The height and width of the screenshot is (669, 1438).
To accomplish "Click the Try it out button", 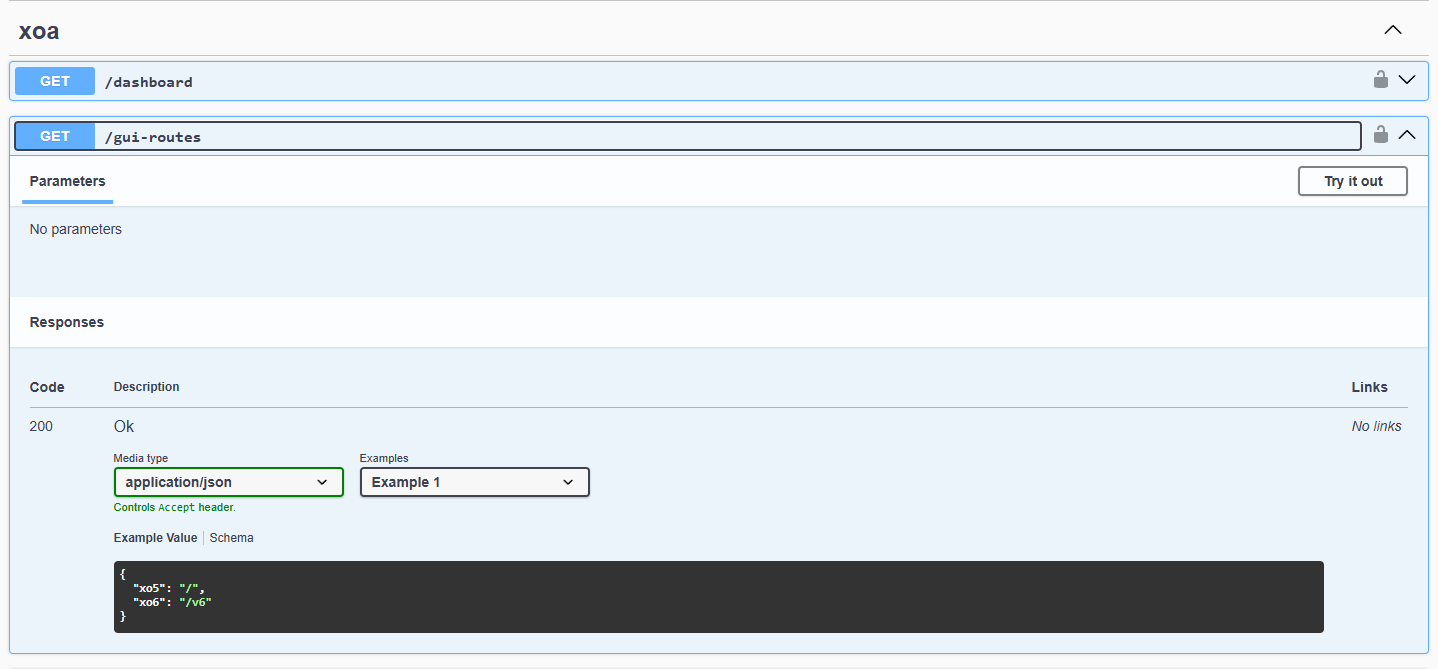I will tap(1352, 181).
